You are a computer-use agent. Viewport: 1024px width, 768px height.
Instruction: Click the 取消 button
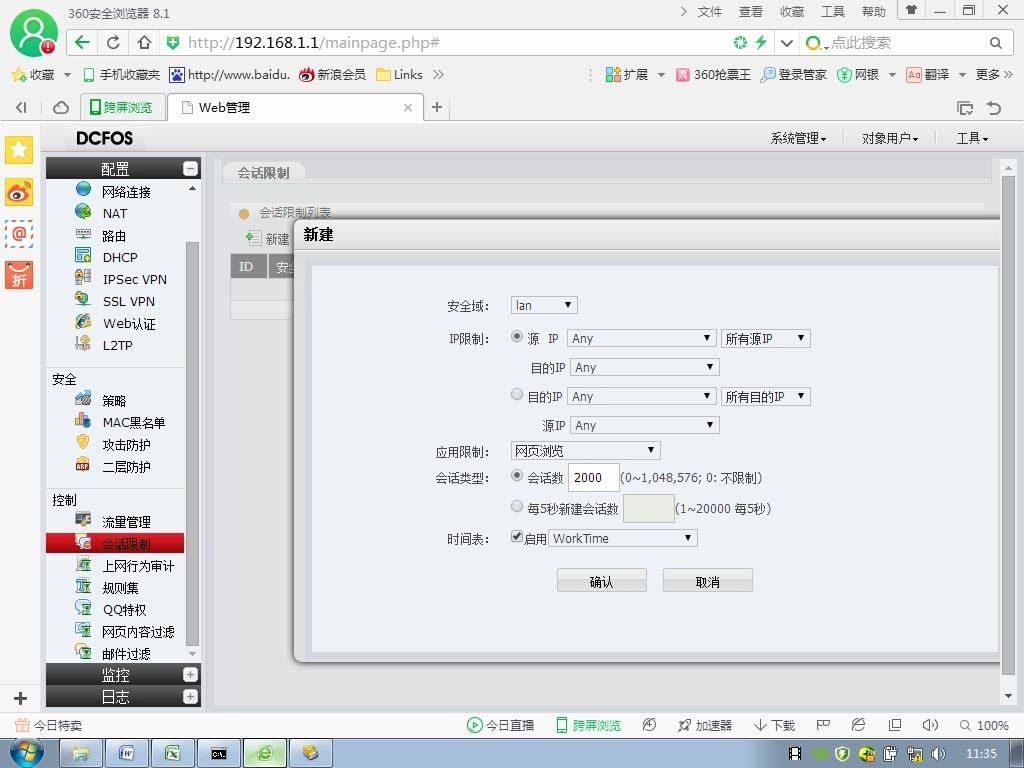coord(707,581)
